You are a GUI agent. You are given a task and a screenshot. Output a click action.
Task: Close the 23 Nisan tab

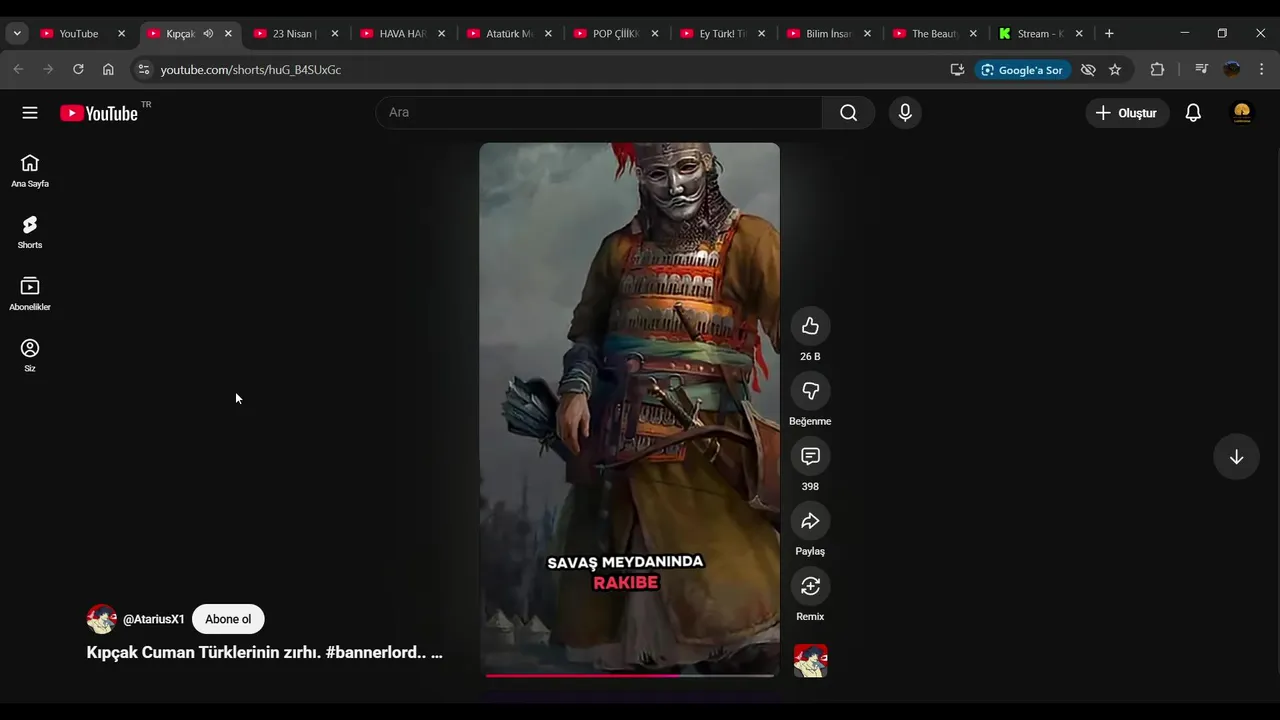[335, 33]
